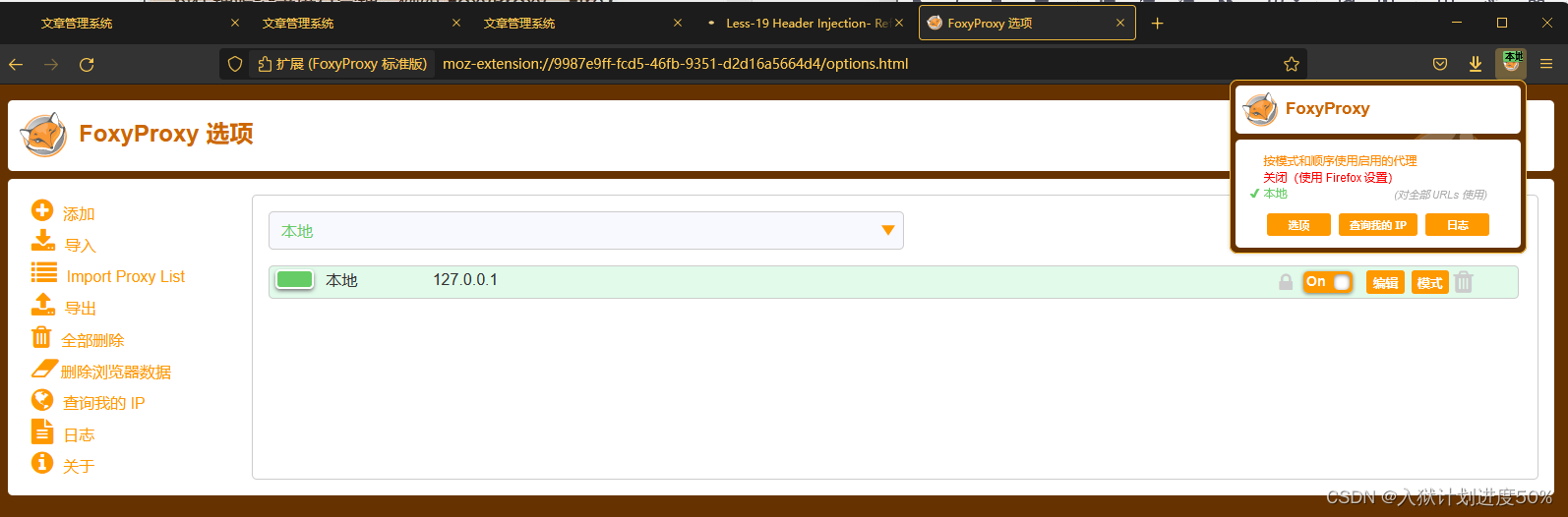This screenshot has width=1568, height=517.
Task: Close the first 文章管理系统 tab
Action: [235, 23]
